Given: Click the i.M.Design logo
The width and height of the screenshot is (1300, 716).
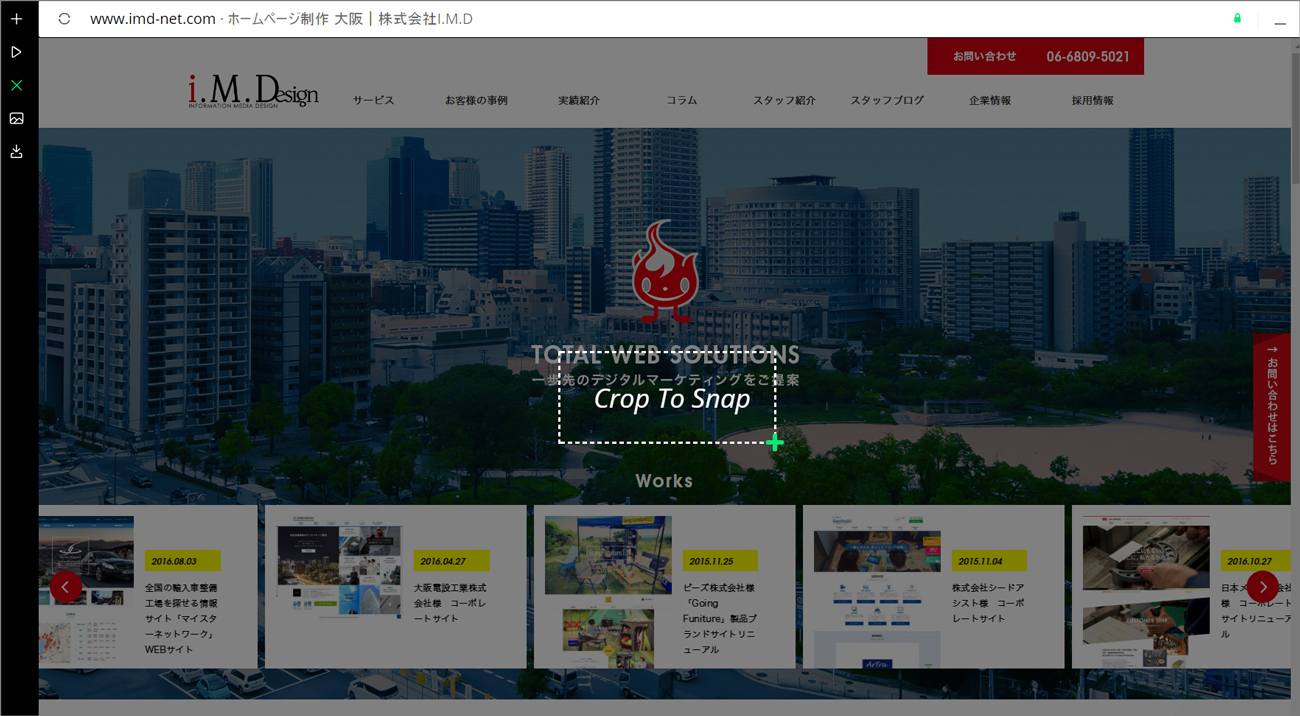Looking at the screenshot, I should point(253,92).
